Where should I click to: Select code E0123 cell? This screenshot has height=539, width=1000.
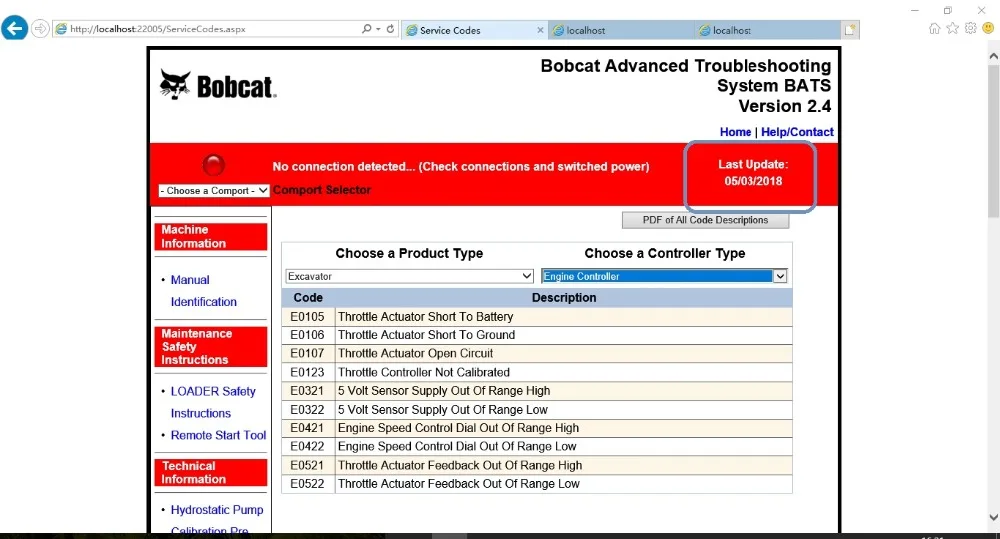[307, 372]
